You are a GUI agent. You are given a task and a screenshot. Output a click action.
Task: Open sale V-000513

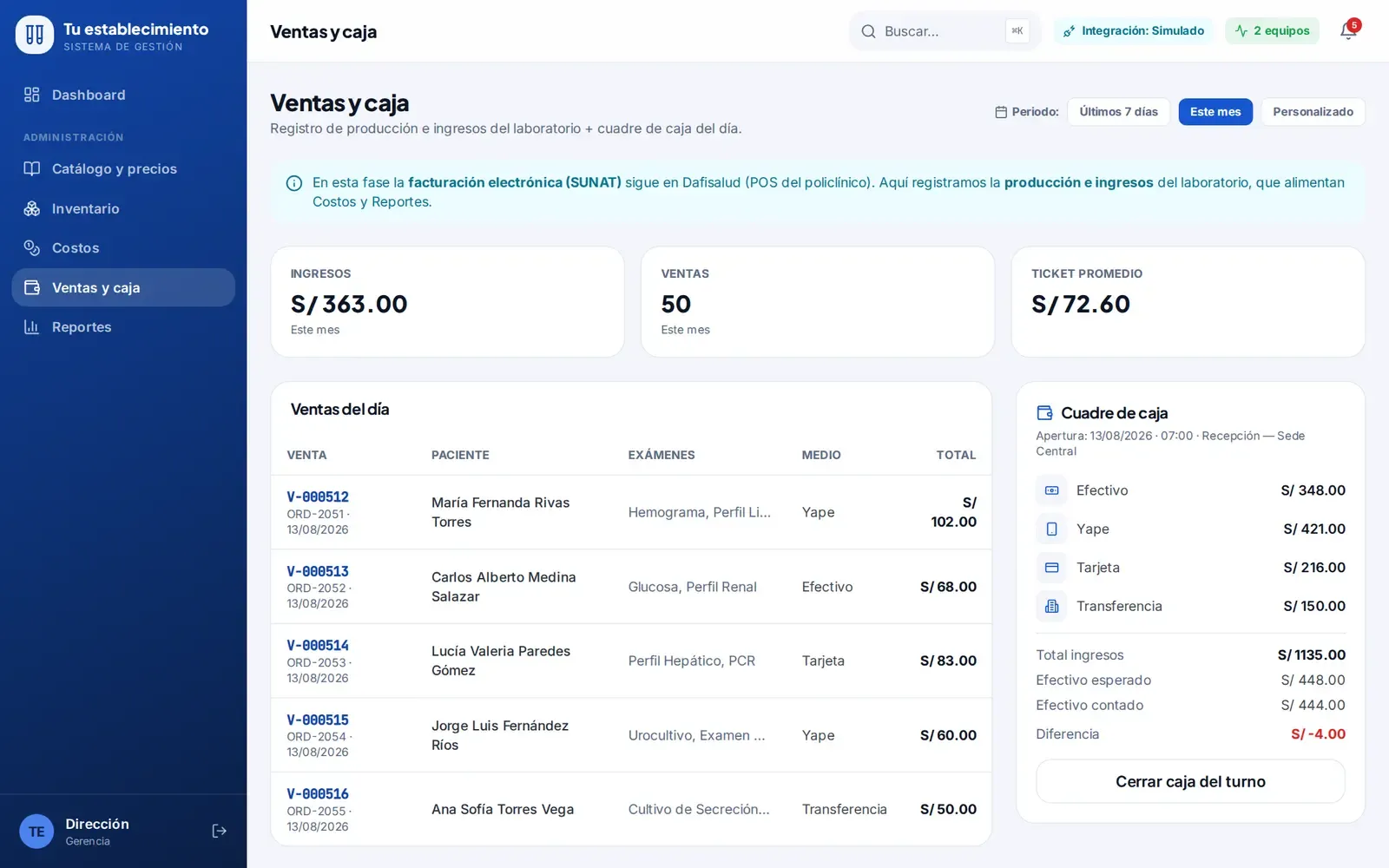tap(318, 571)
